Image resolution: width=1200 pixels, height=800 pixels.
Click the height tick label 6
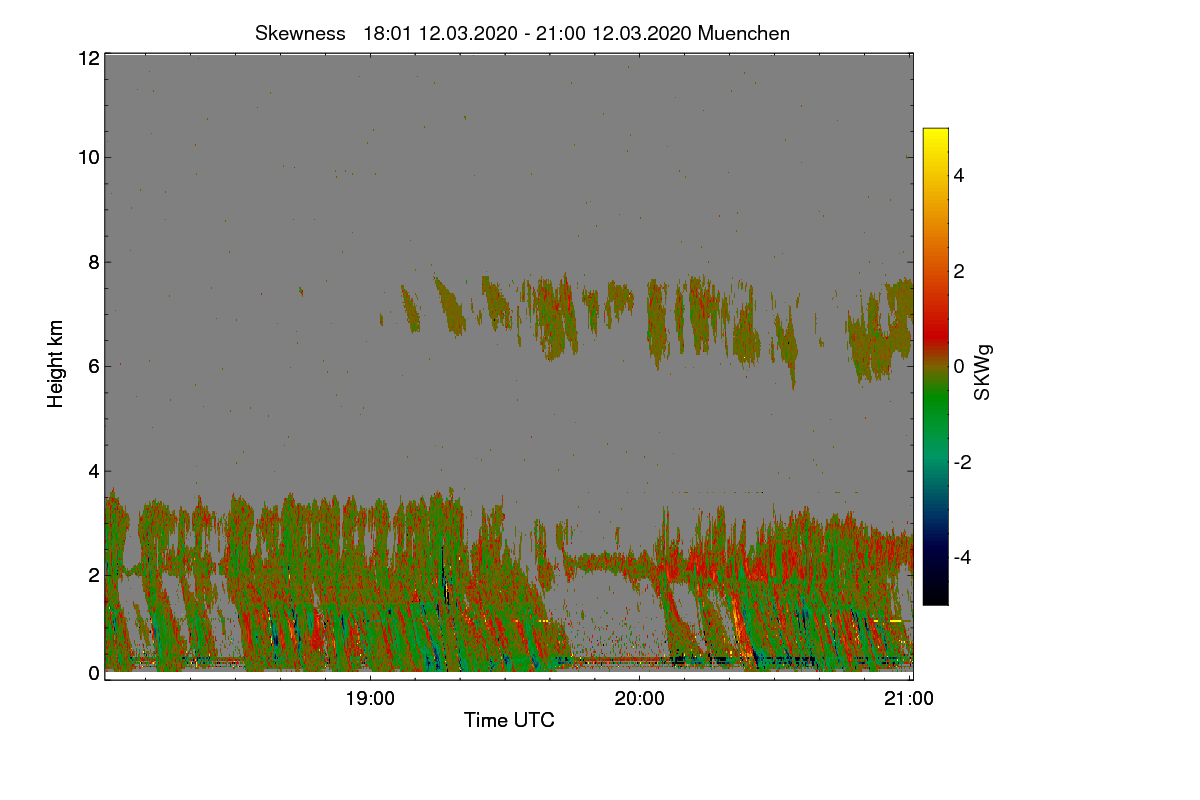click(94, 367)
